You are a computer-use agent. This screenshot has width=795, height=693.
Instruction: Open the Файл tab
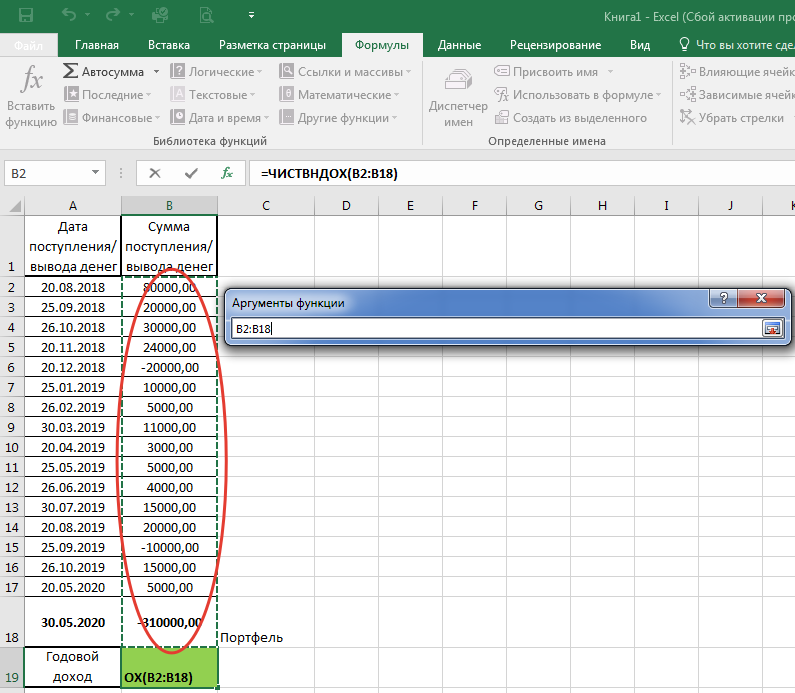pos(28,45)
